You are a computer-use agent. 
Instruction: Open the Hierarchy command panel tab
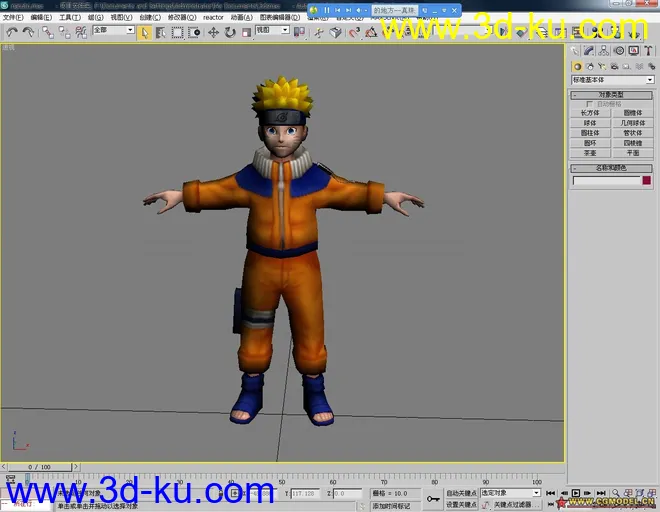coord(604,51)
